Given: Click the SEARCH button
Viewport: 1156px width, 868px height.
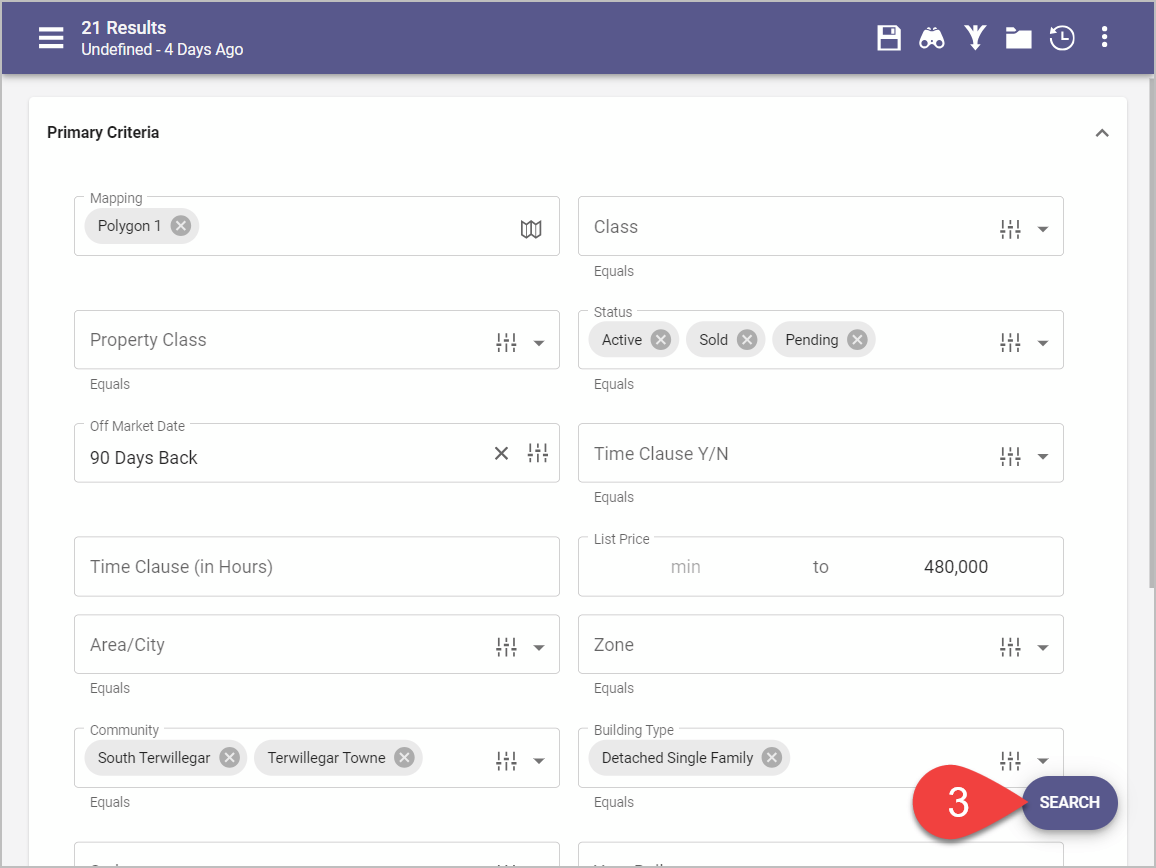Looking at the screenshot, I should click(x=1069, y=802).
